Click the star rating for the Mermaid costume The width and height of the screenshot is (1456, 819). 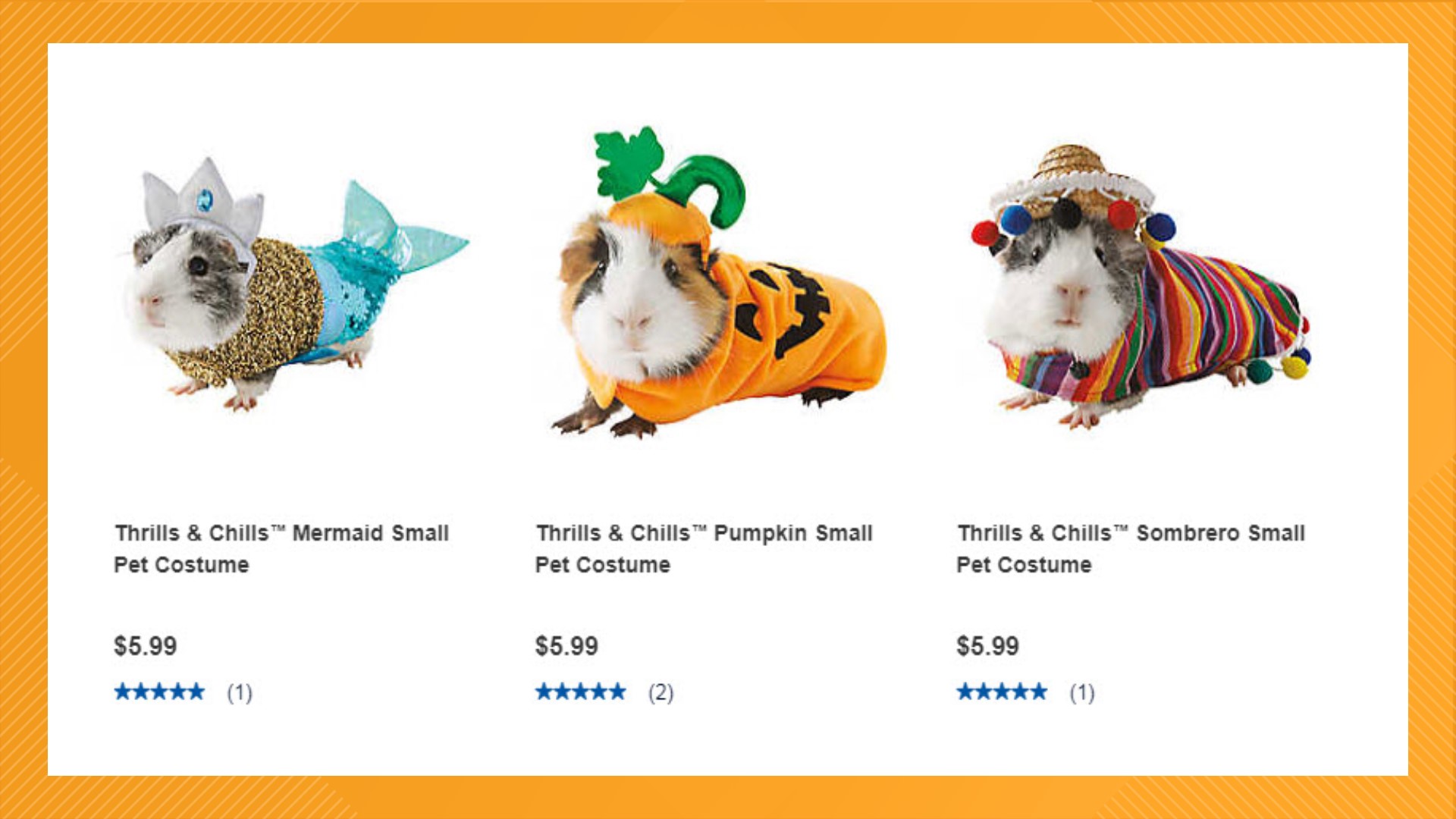click(160, 691)
